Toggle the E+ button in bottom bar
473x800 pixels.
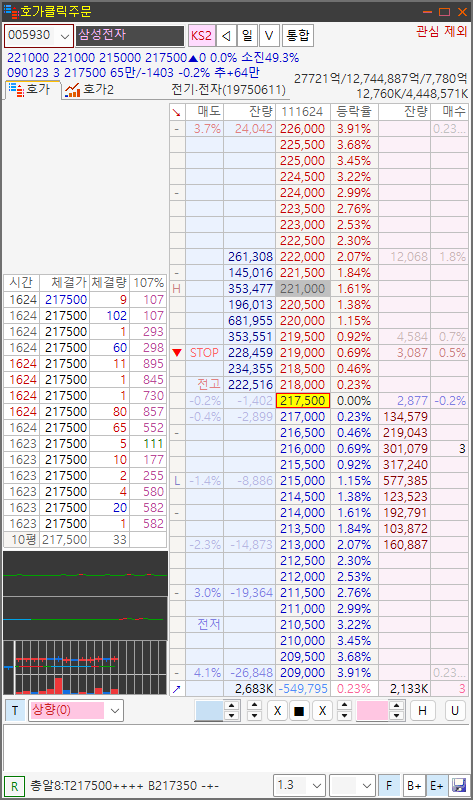click(436, 785)
